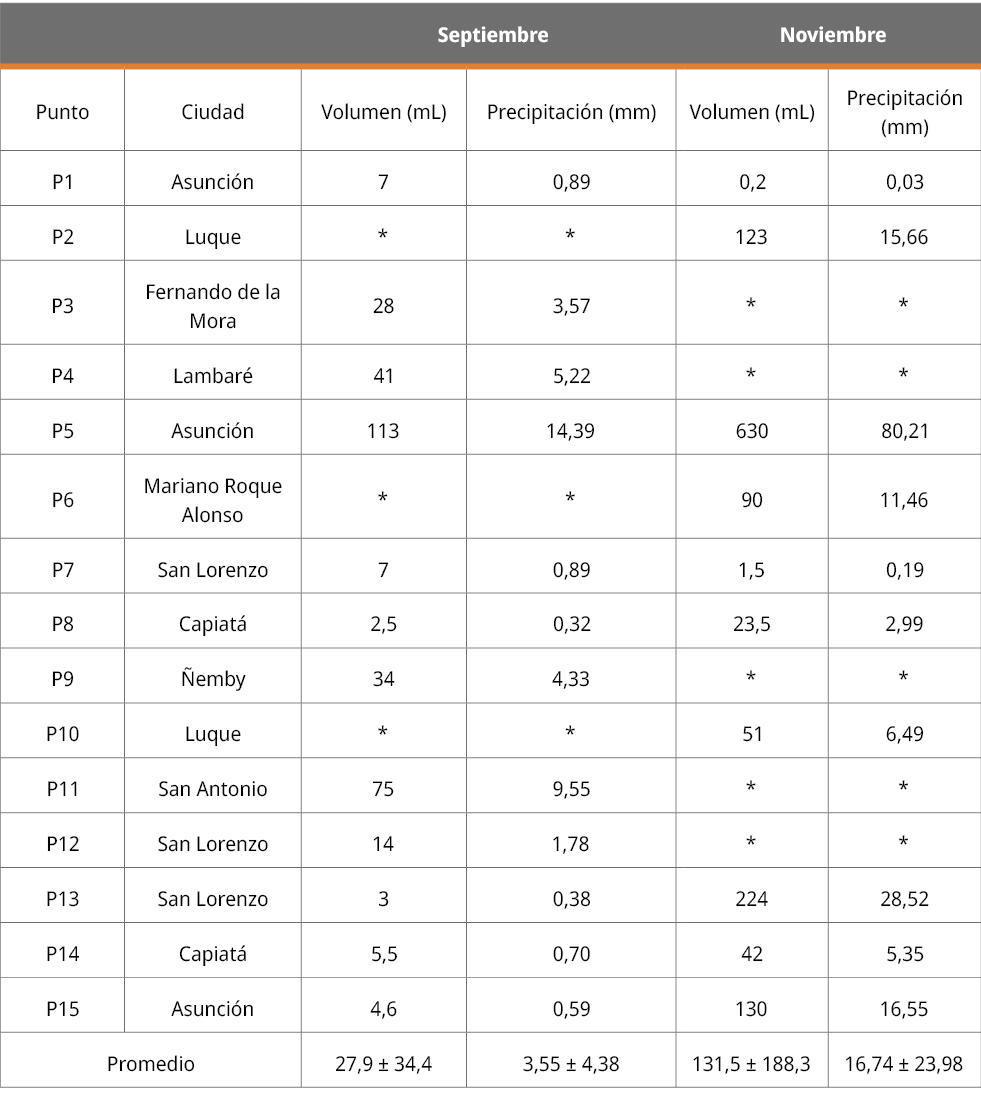Click the P1 row label
The height and width of the screenshot is (1104, 981).
(x=62, y=182)
